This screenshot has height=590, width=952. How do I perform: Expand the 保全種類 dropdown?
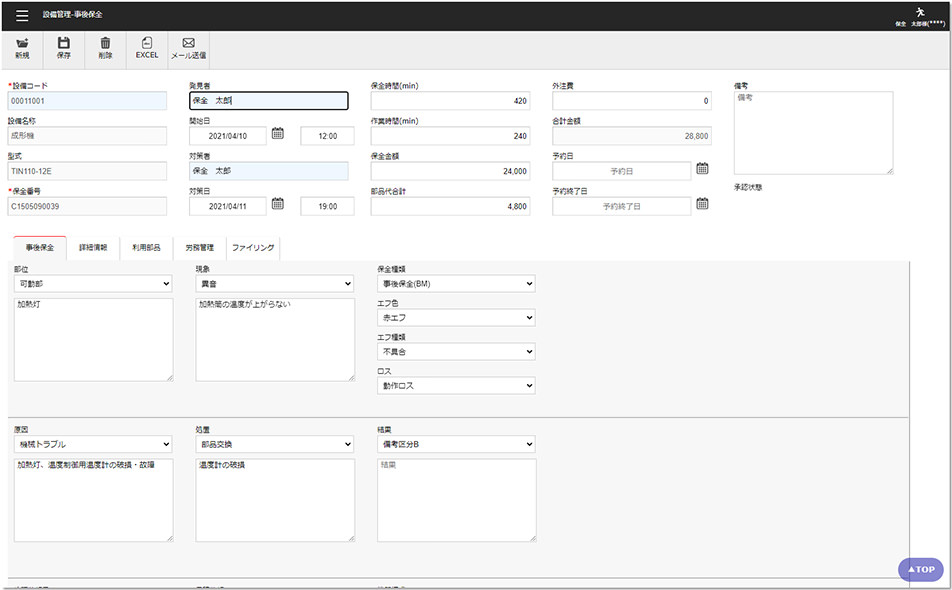[456, 283]
